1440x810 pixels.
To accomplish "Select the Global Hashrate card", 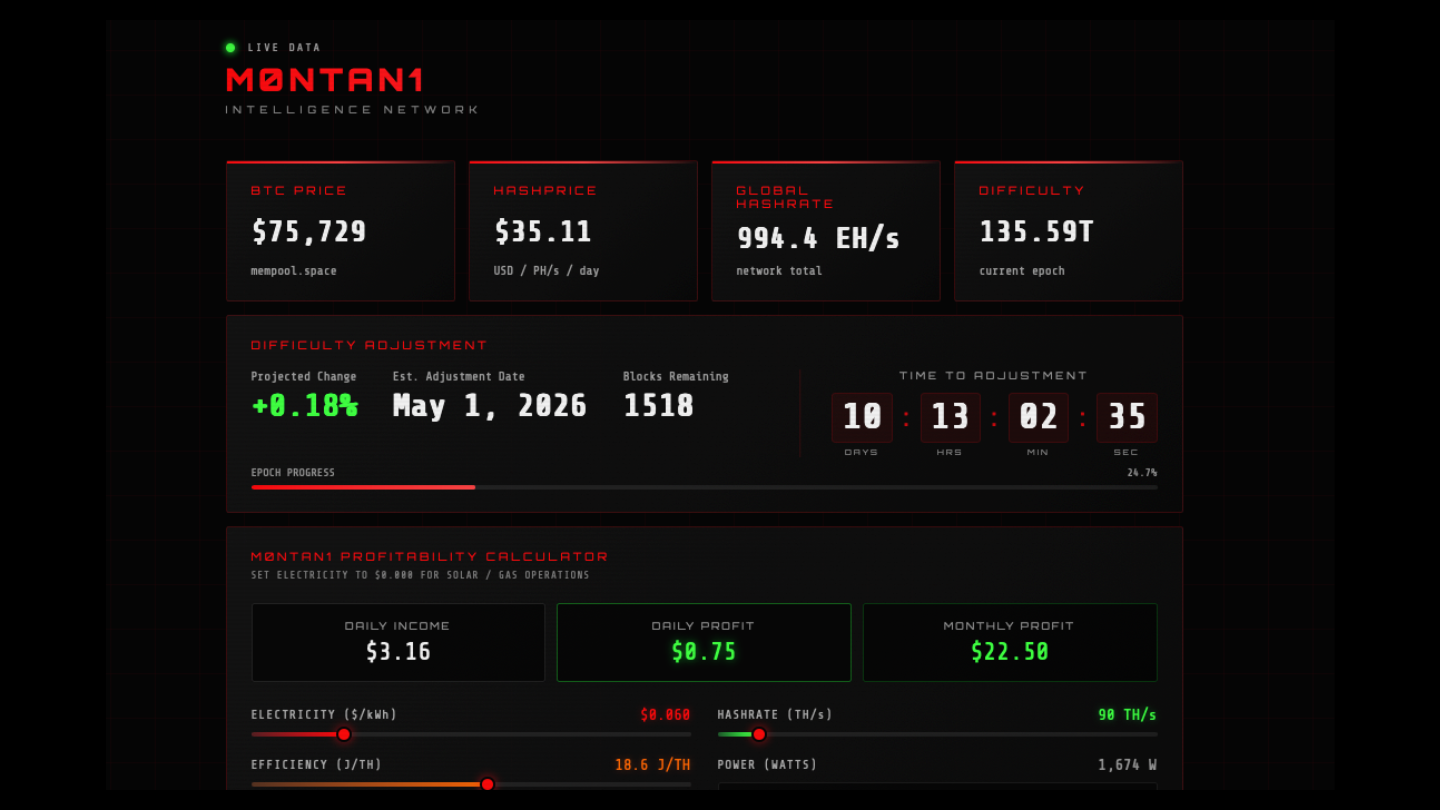I will tap(826, 231).
